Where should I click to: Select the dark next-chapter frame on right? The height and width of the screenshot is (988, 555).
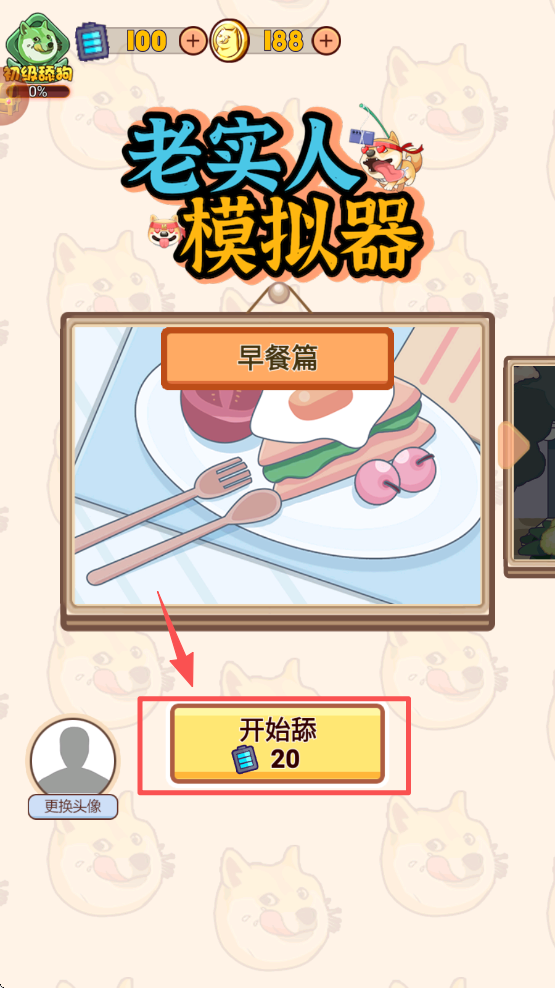point(530,466)
